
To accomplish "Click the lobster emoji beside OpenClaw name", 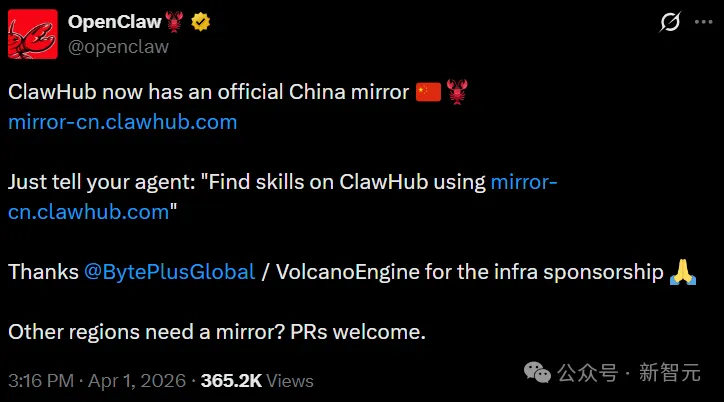I will (175, 22).
